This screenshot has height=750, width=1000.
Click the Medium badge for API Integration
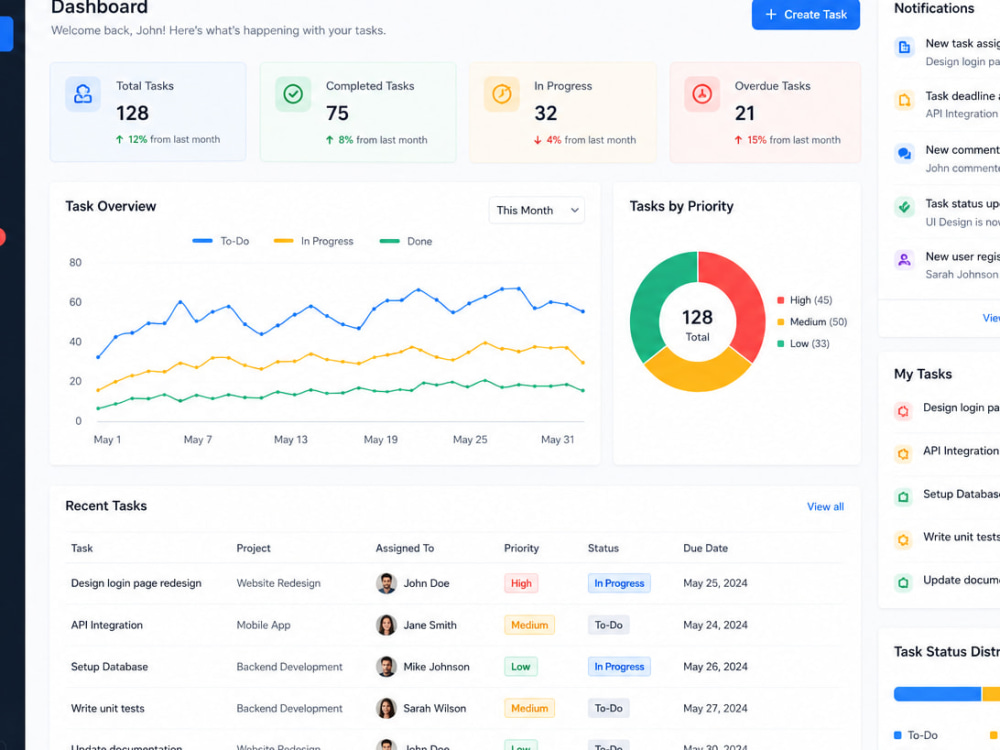pyautogui.click(x=529, y=625)
